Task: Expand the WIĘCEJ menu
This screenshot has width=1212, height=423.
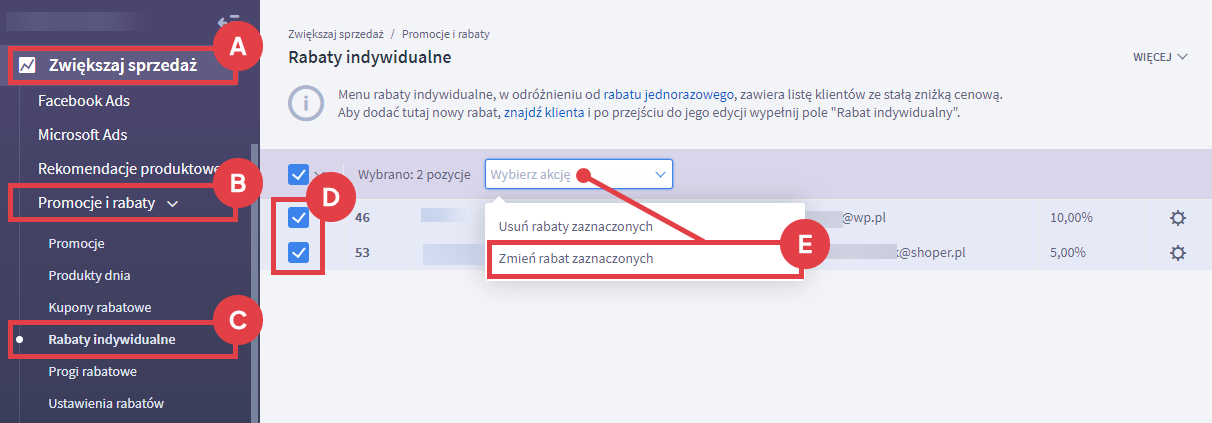Action: coord(1160,57)
